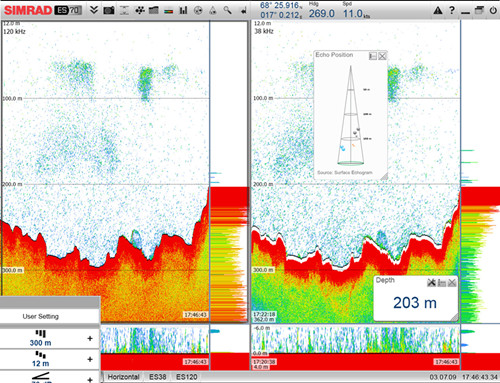Click the 200.0 m depth label in 38 kHz echogram
500x383 pixels.
coord(263,184)
